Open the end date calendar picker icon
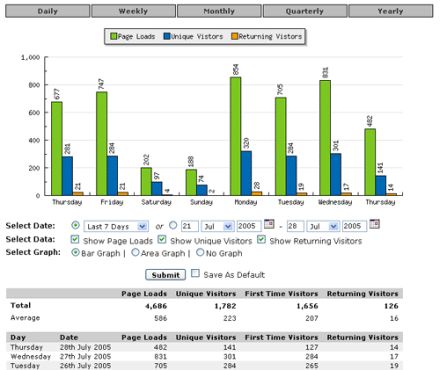This screenshot has width=440, height=370. pos(375,224)
